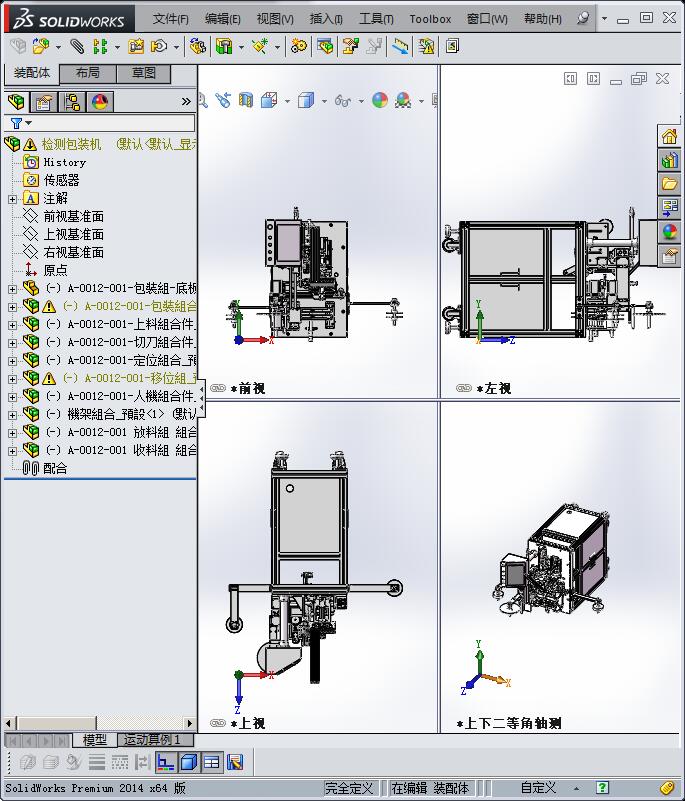Switch to the 草图 tab

pyautogui.click(x=144, y=73)
